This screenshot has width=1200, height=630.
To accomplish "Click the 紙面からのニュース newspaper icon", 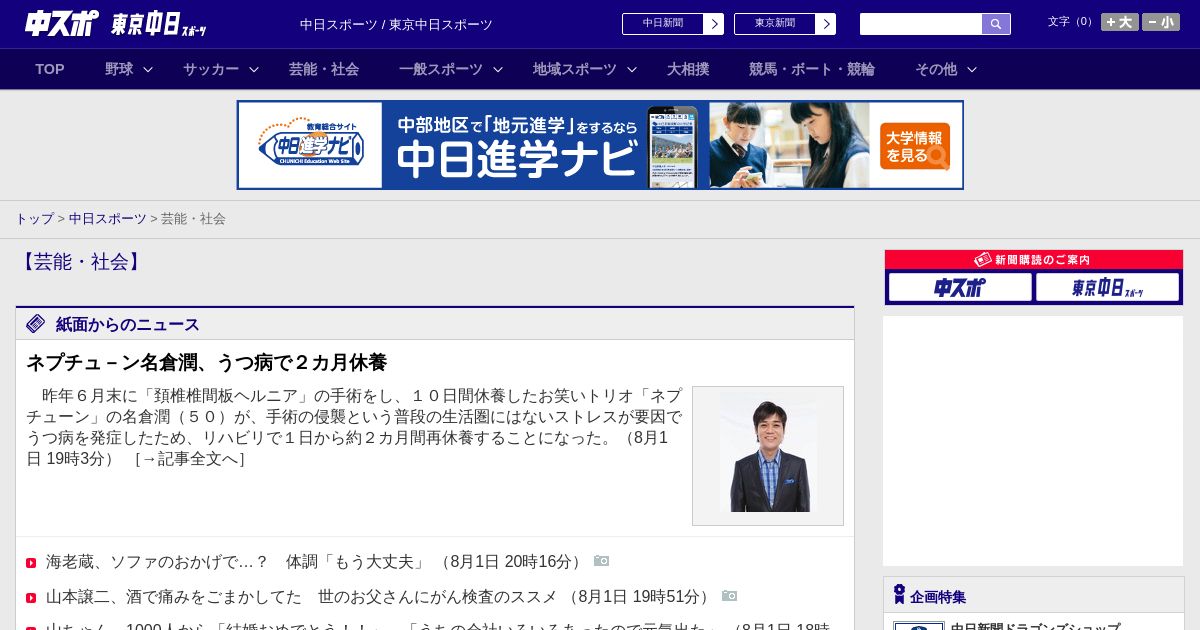I will click(x=36, y=324).
